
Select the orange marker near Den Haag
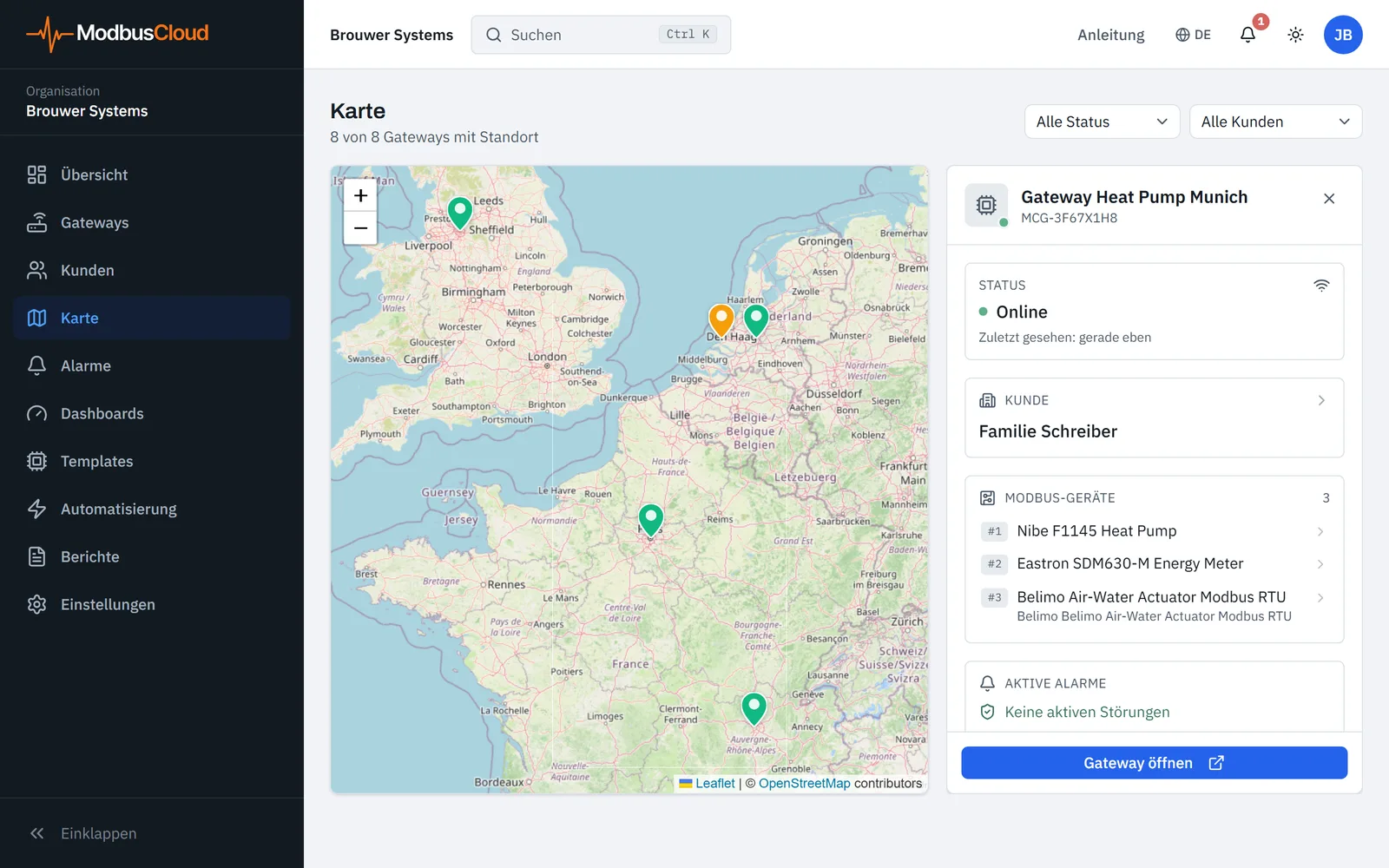point(721,320)
